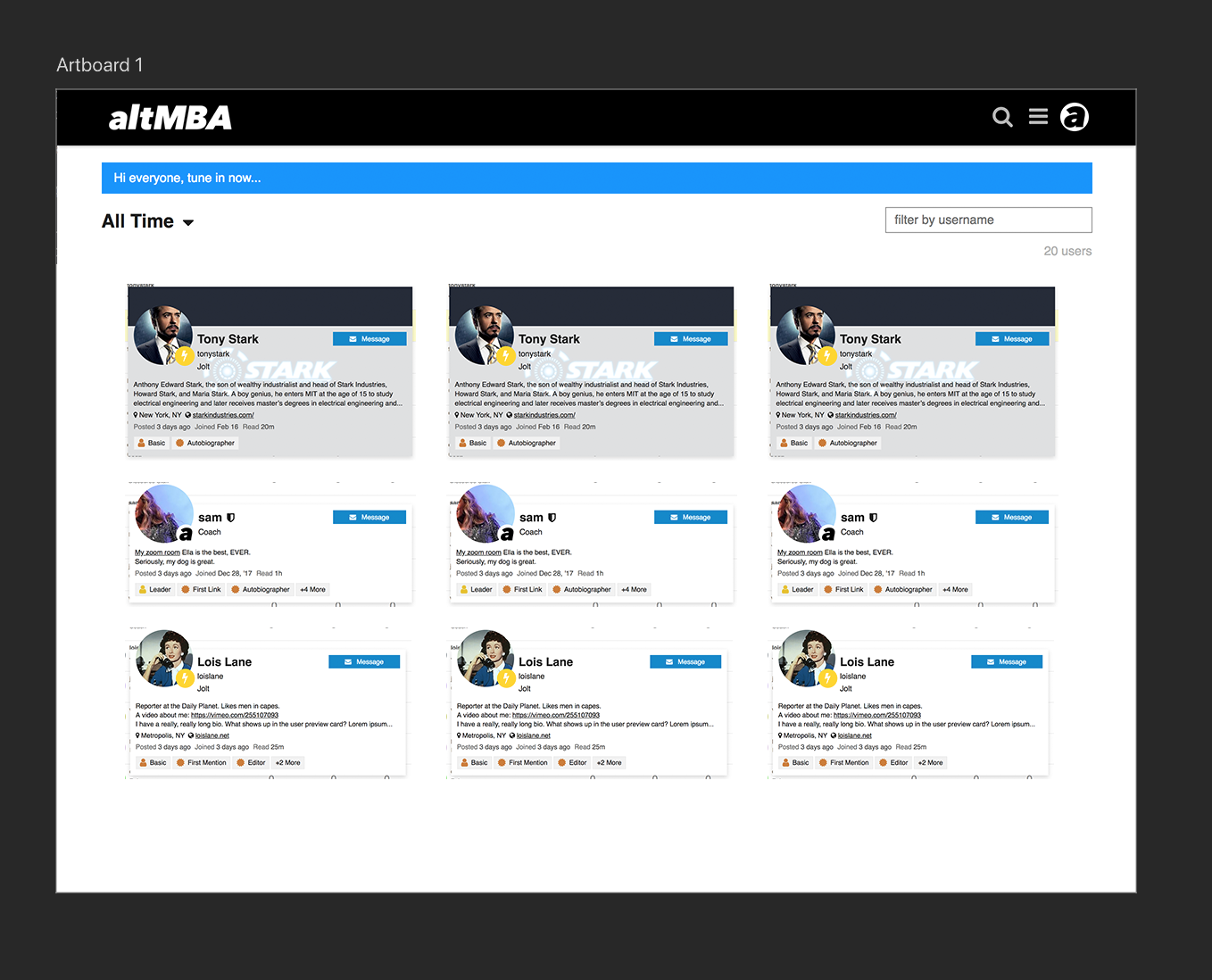Click the shield icon next to first sam name
This screenshot has height=980, width=1212.
point(230,518)
